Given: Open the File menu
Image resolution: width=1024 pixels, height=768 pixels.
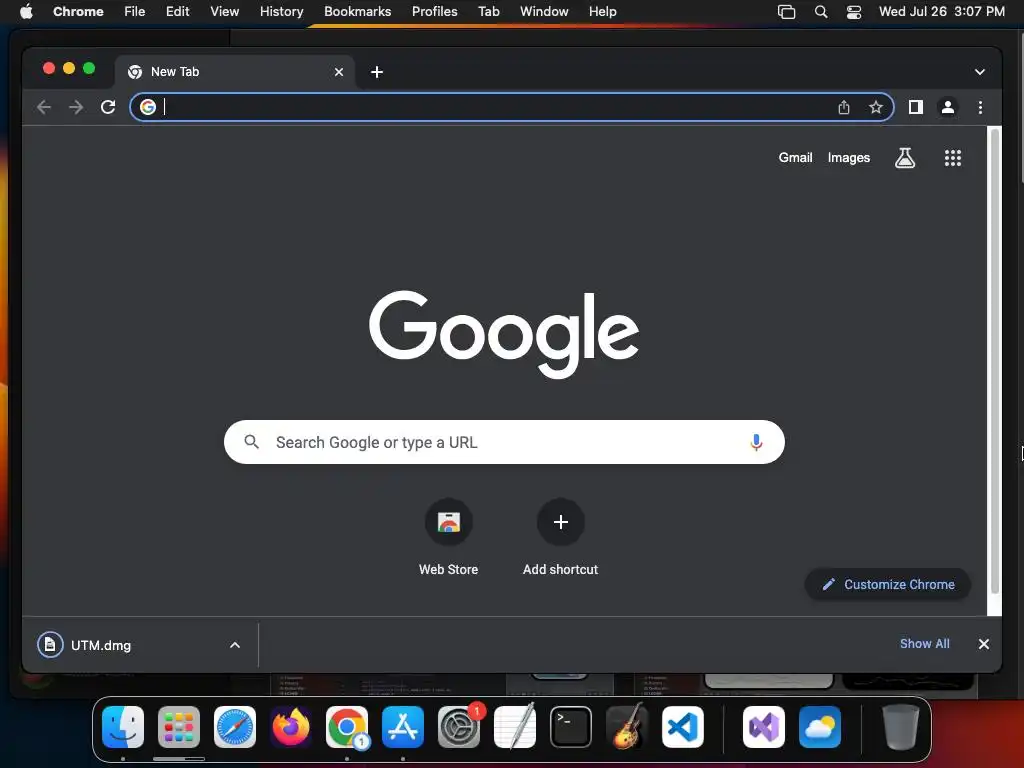Looking at the screenshot, I should [x=135, y=12].
